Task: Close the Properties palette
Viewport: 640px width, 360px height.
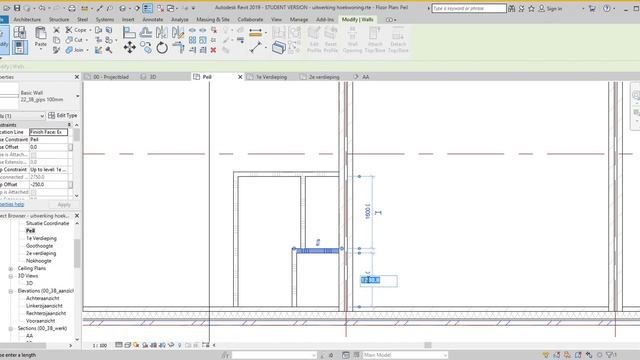Action: [77, 77]
